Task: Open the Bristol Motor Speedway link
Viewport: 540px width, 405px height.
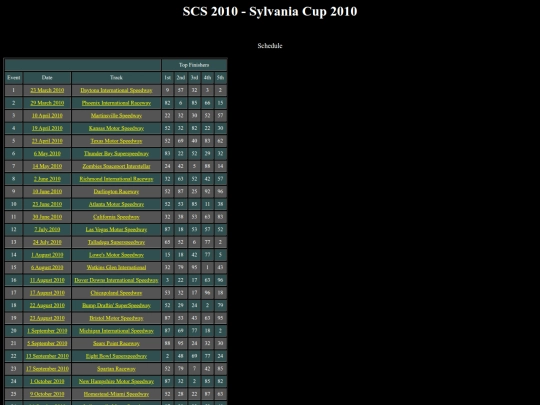Action: (116, 318)
